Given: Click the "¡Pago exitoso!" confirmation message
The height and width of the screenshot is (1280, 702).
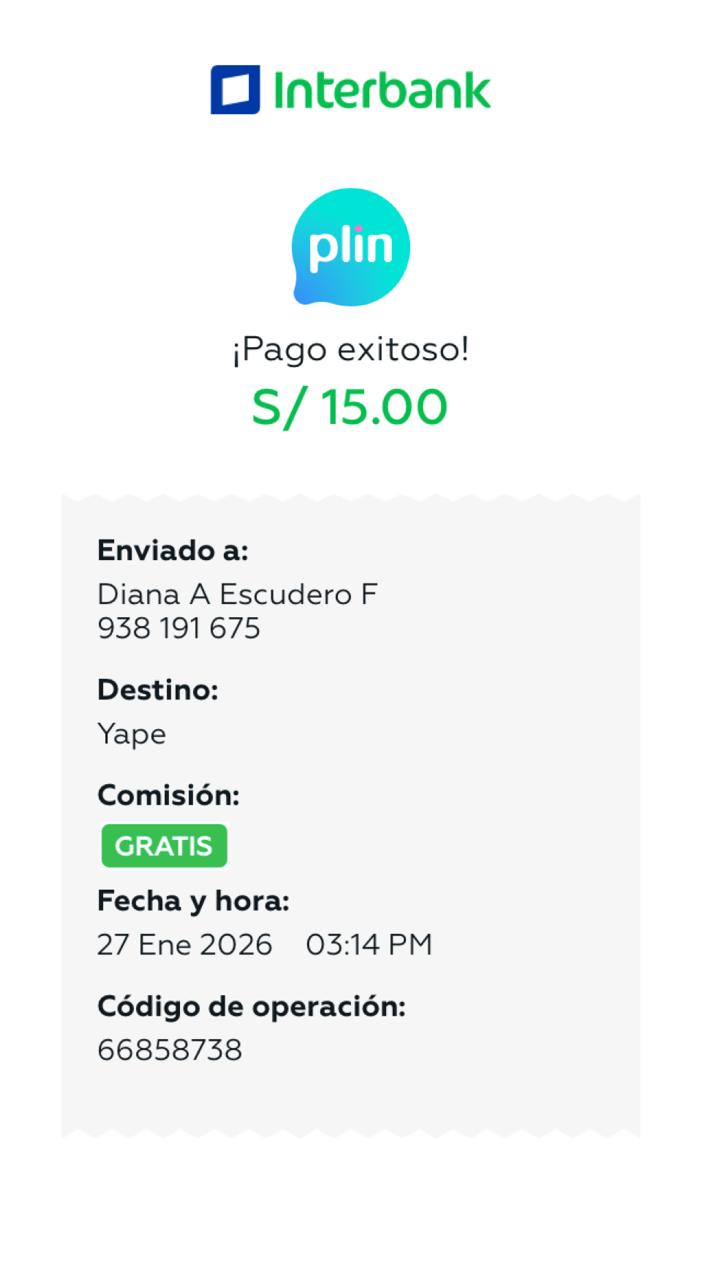Looking at the screenshot, I should click(x=350, y=350).
